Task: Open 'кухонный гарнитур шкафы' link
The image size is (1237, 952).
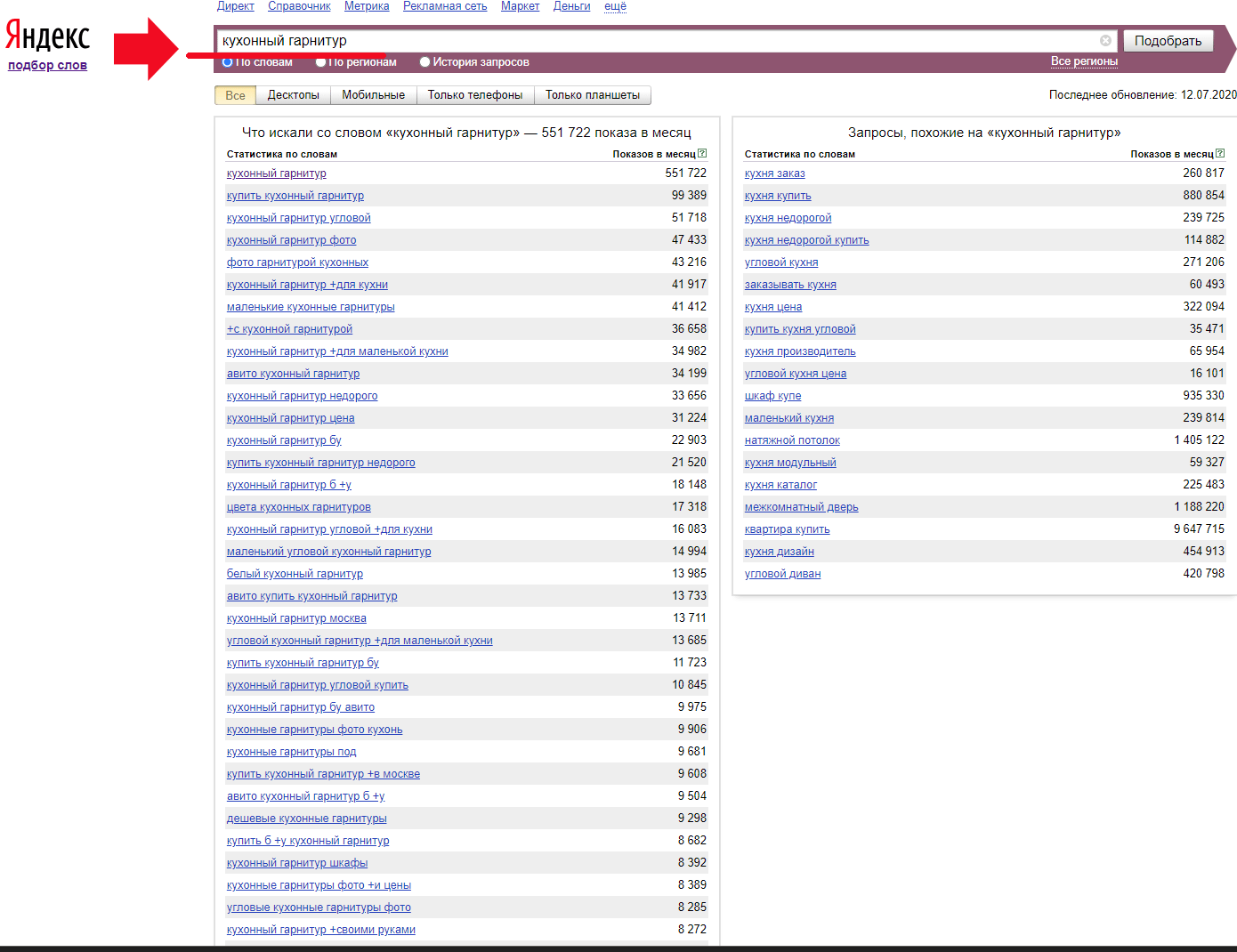Action: (297, 863)
